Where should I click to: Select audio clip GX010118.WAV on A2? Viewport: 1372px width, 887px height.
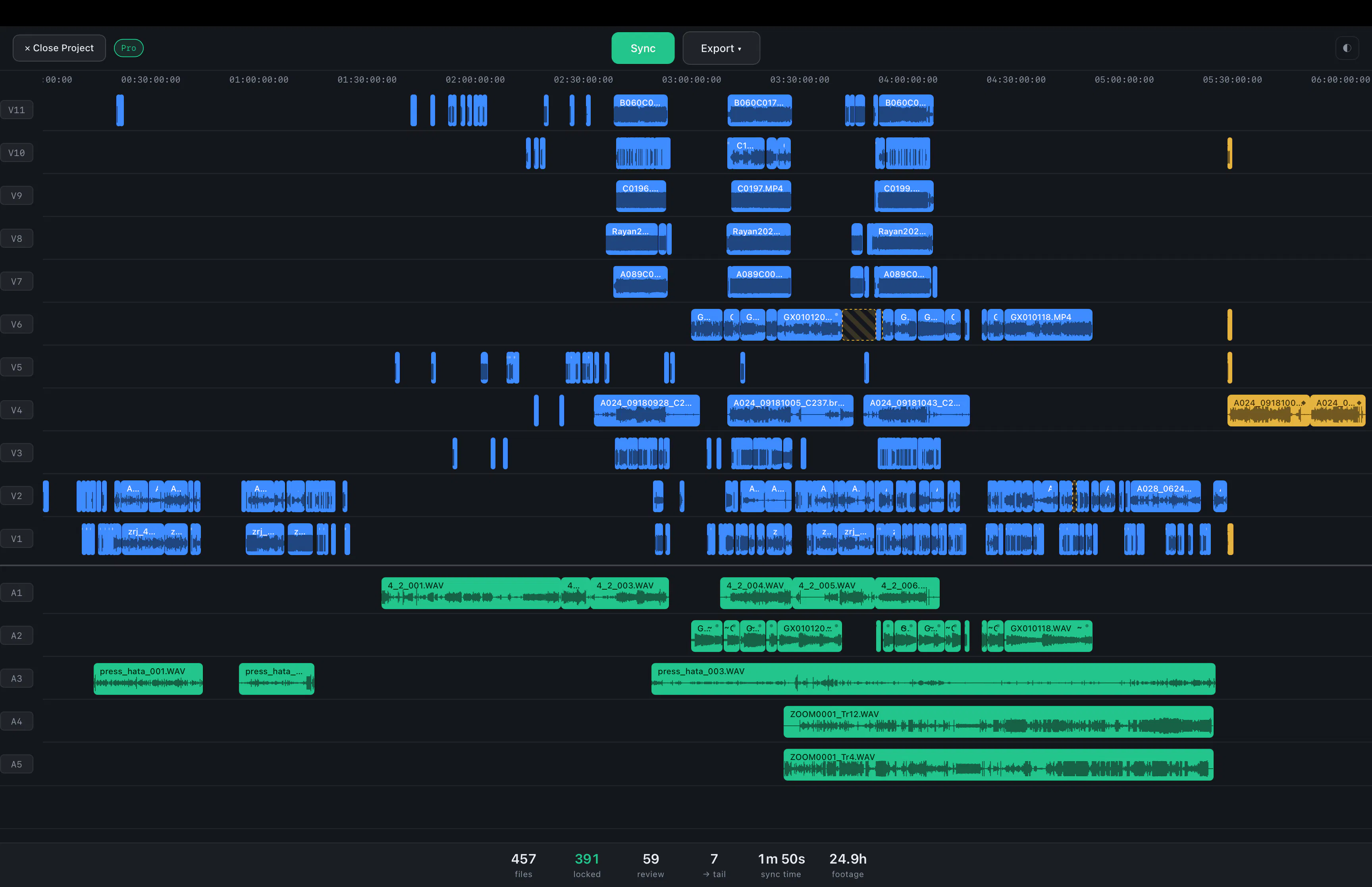[x=1048, y=636]
